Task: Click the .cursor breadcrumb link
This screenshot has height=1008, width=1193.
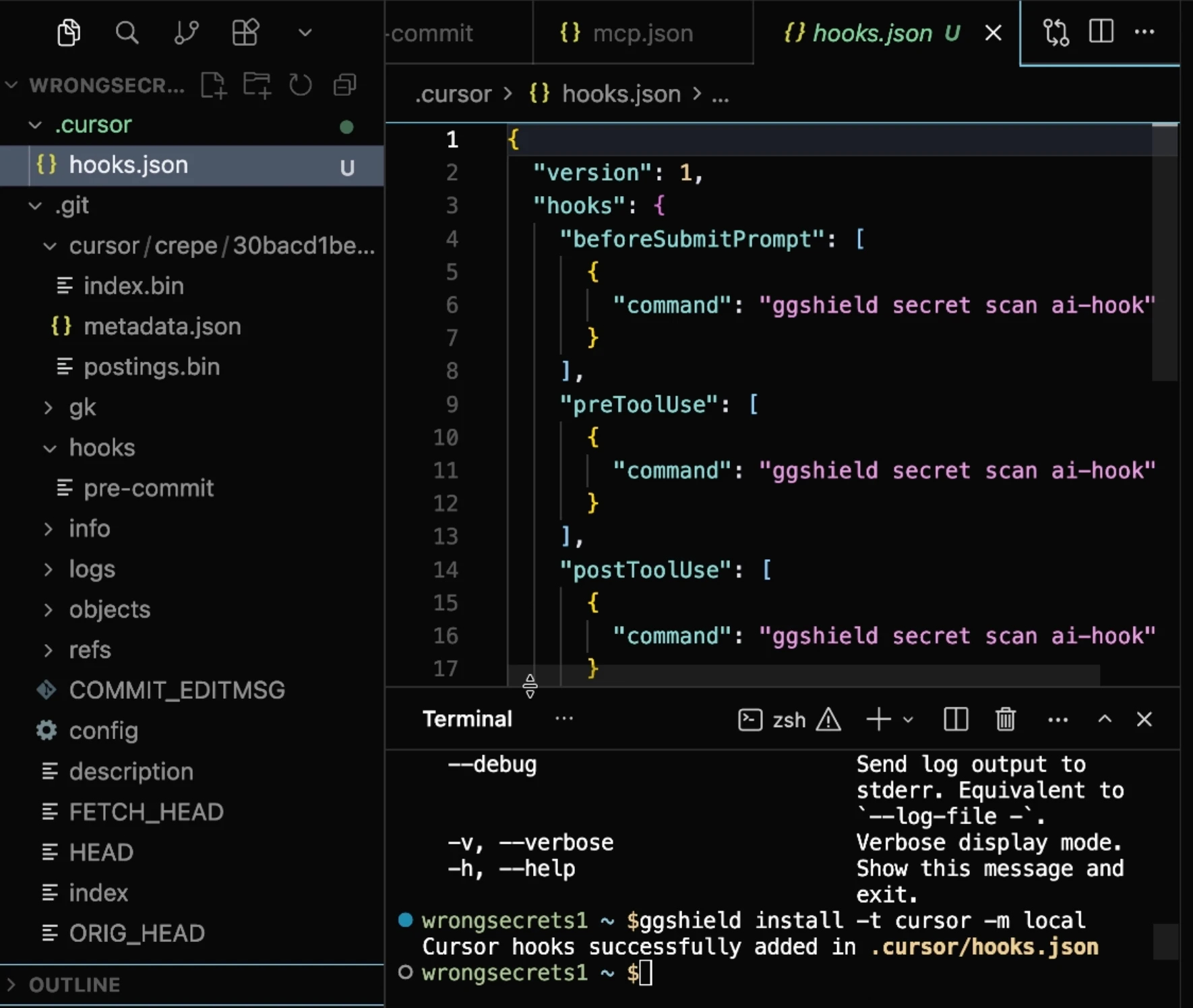Action: [453, 94]
